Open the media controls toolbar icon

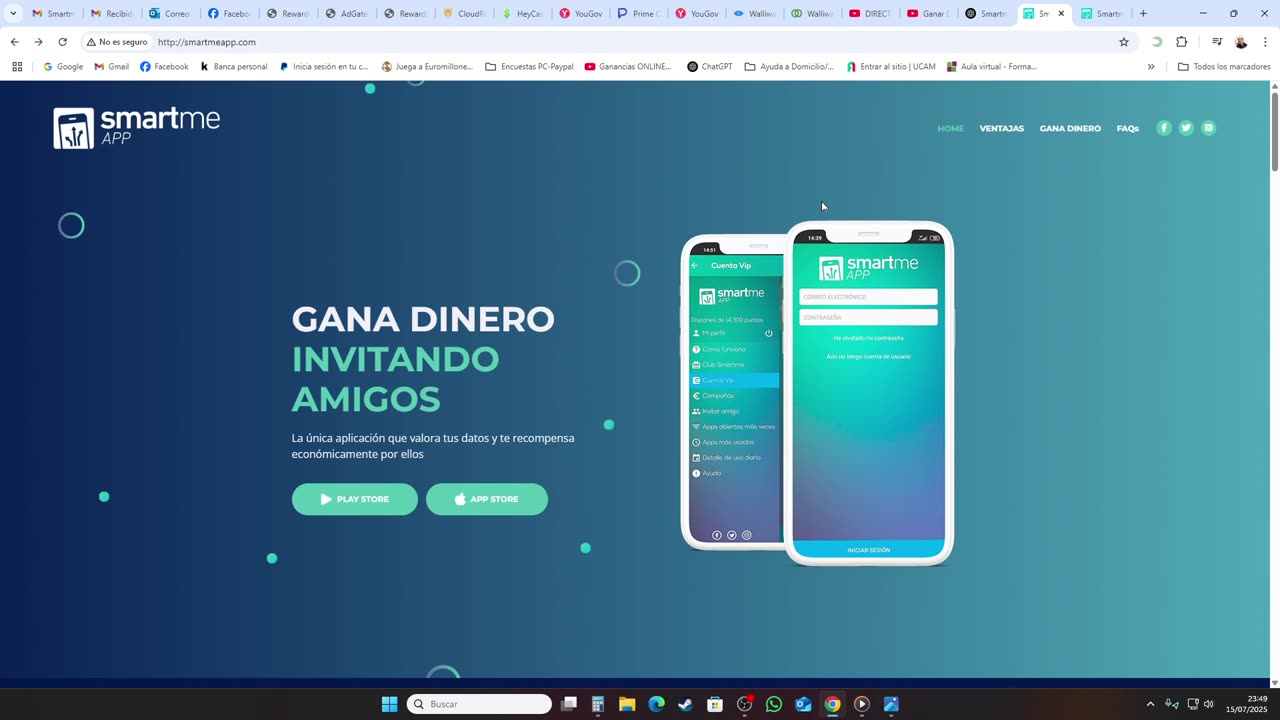click(x=1217, y=42)
